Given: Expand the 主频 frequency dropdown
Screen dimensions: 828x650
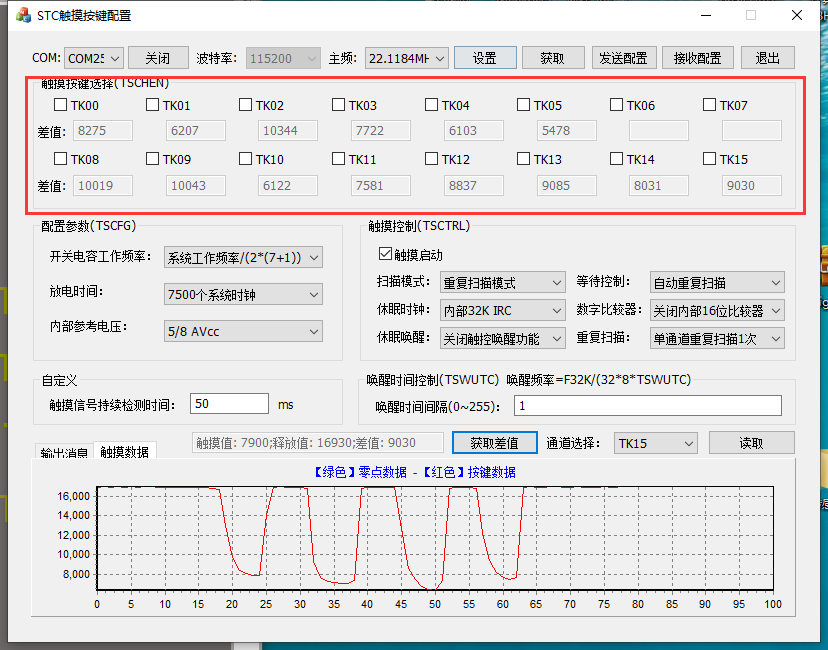Looking at the screenshot, I should (x=406, y=58).
